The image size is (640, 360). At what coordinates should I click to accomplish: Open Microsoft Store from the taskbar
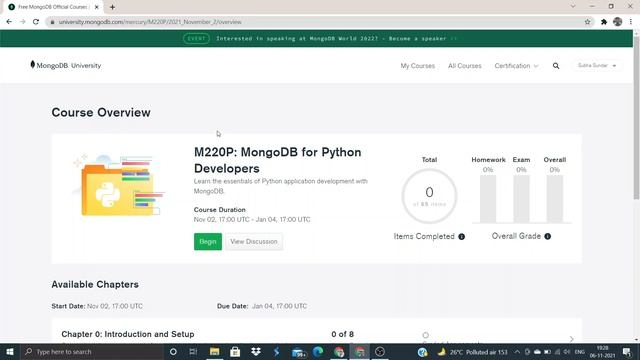tap(235, 351)
